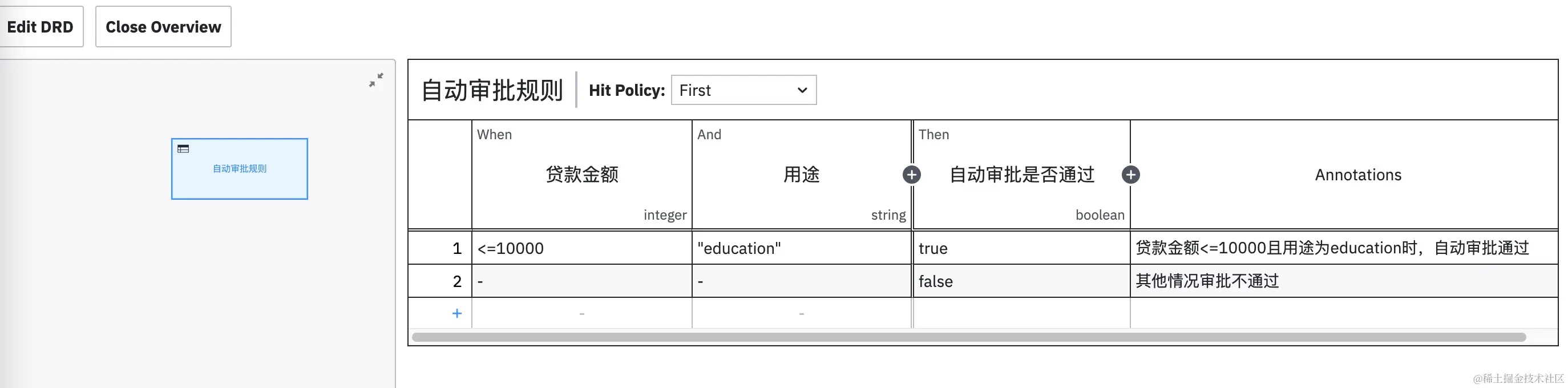Click the "education" cell in rule 1

point(801,248)
